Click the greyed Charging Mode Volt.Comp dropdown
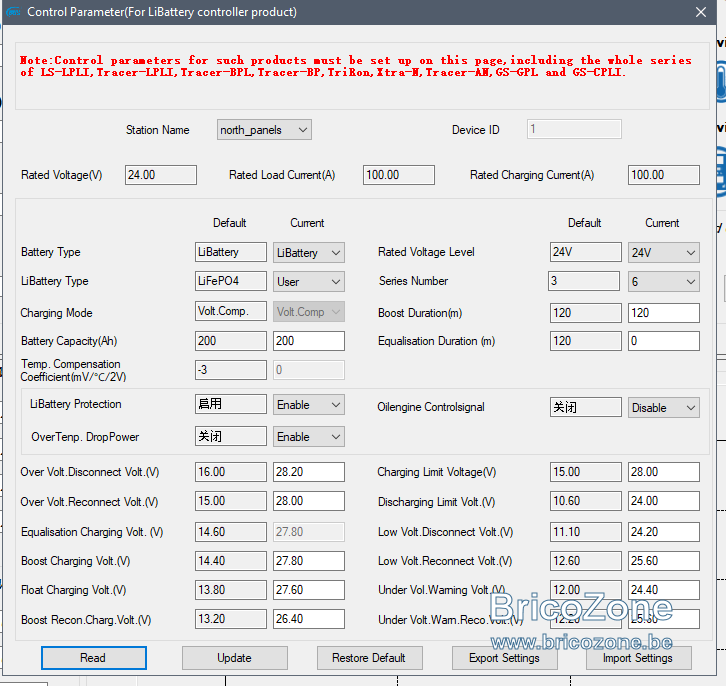Image resolution: width=726 pixels, height=686 pixels. pyautogui.click(x=309, y=312)
